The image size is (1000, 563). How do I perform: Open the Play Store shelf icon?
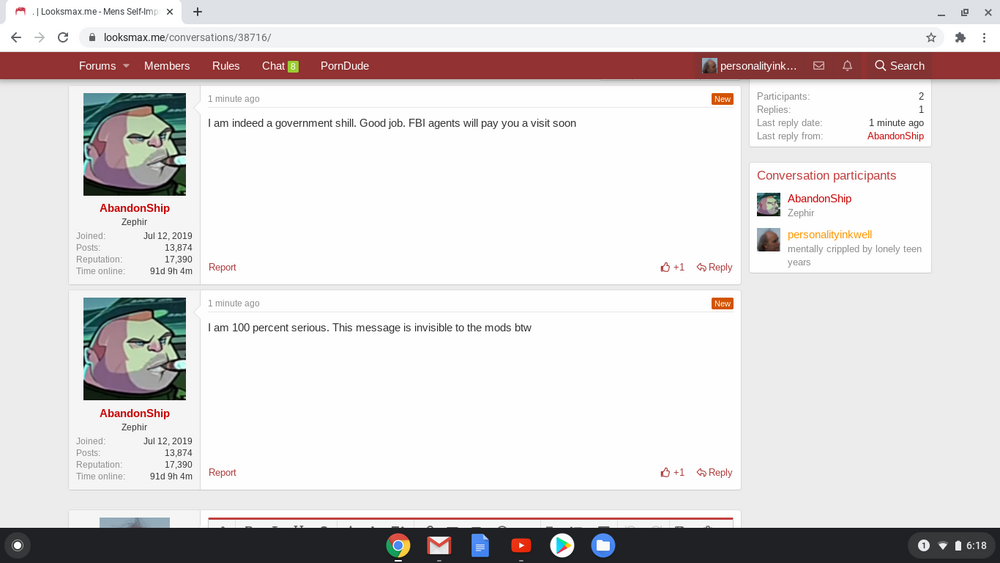pyautogui.click(x=561, y=545)
